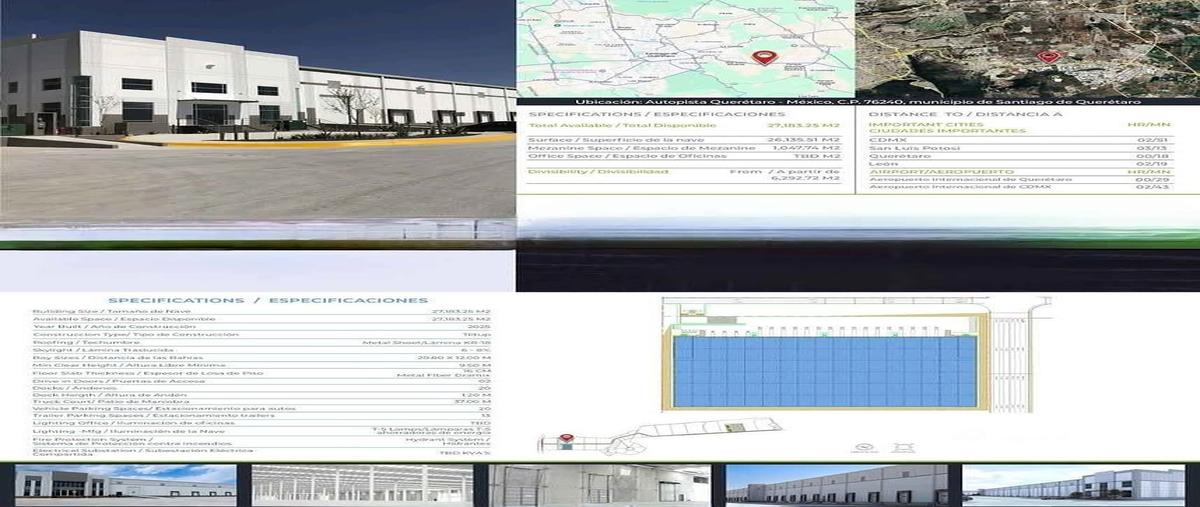This screenshot has height=507, width=1200.
Task: Click the 'IMPORTANT CITIES' heading
Action: tap(926, 124)
